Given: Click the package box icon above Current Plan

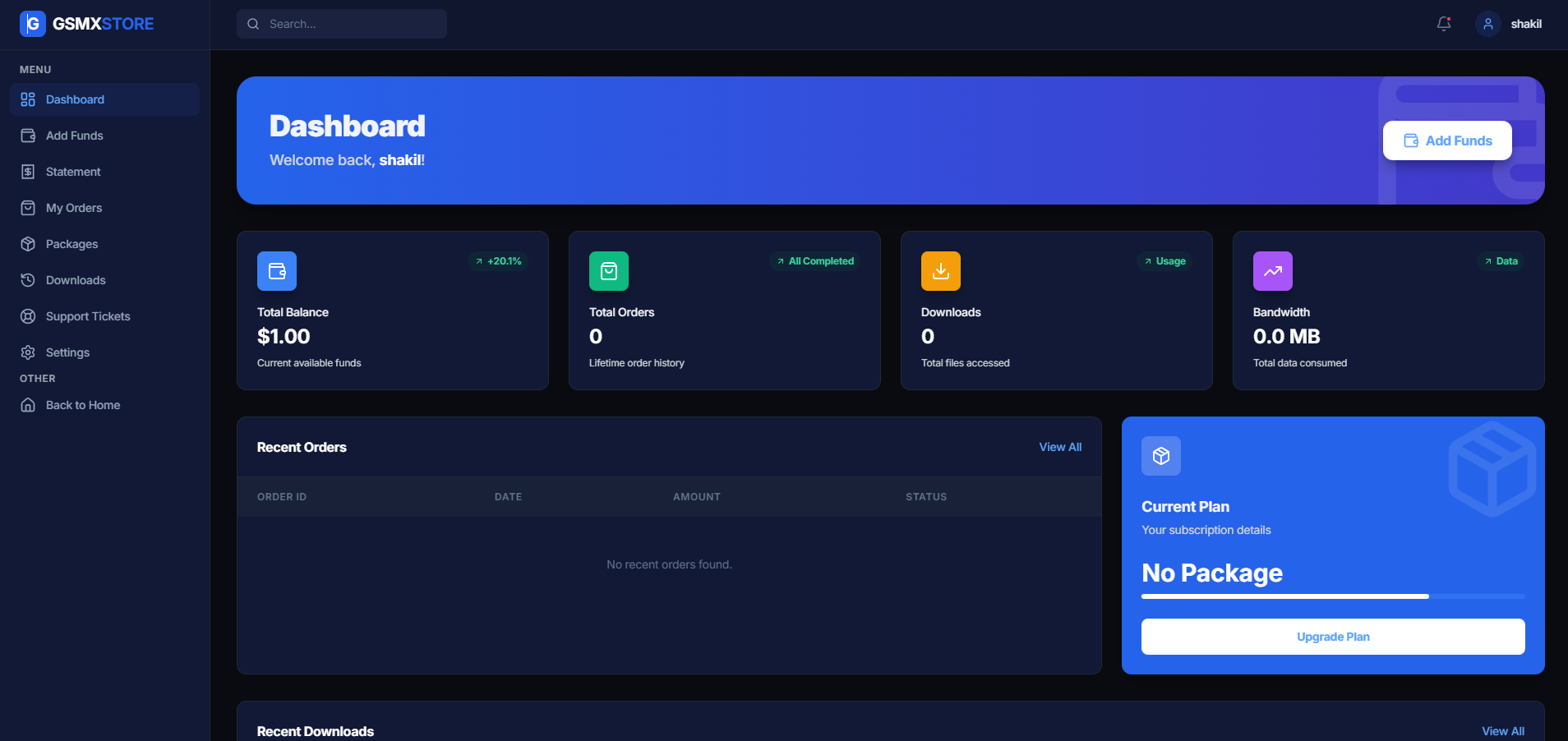Looking at the screenshot, I should pyautogui.click(x=1160, y=456).
